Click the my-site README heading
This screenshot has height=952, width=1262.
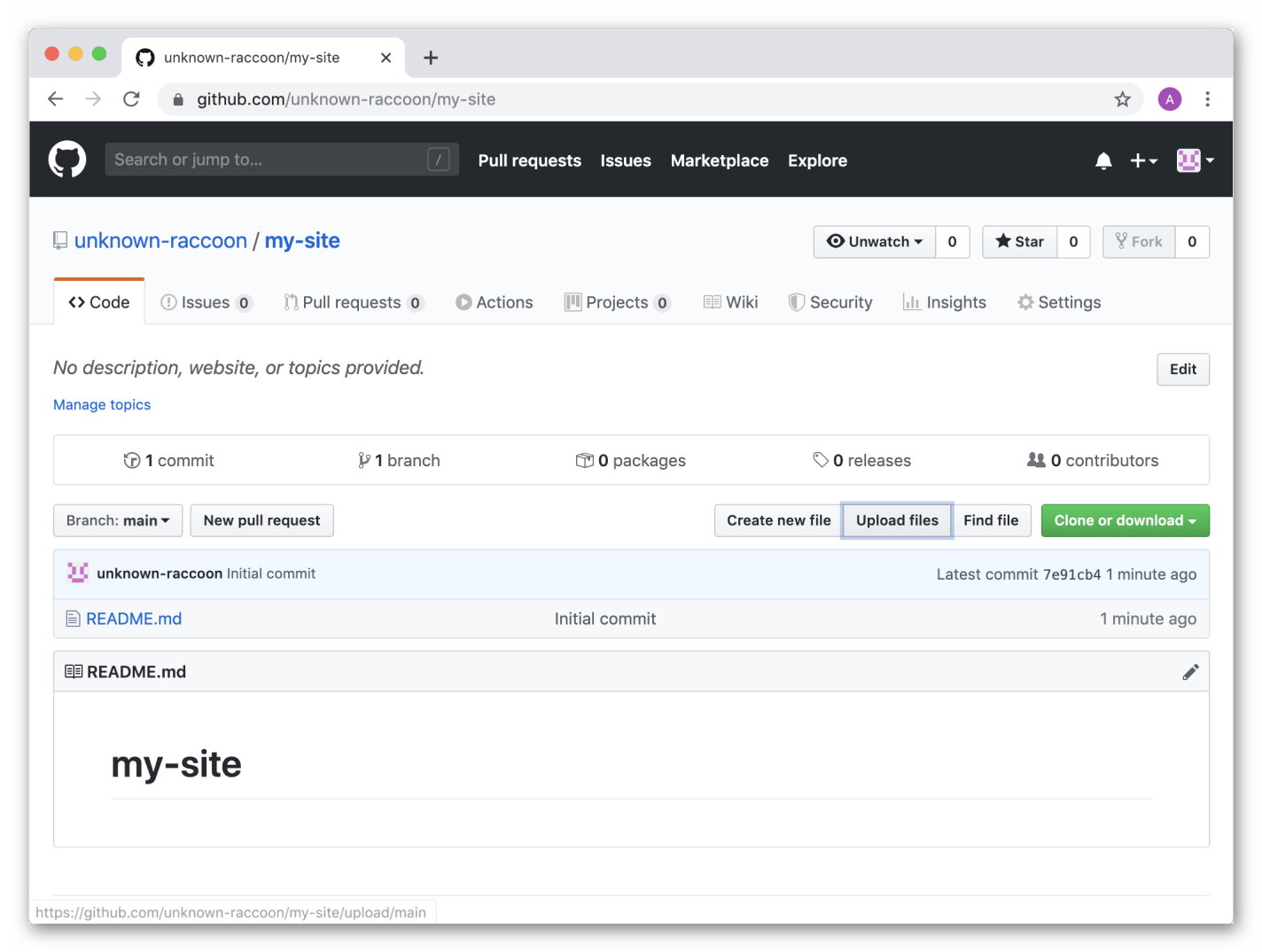point(176,764)
